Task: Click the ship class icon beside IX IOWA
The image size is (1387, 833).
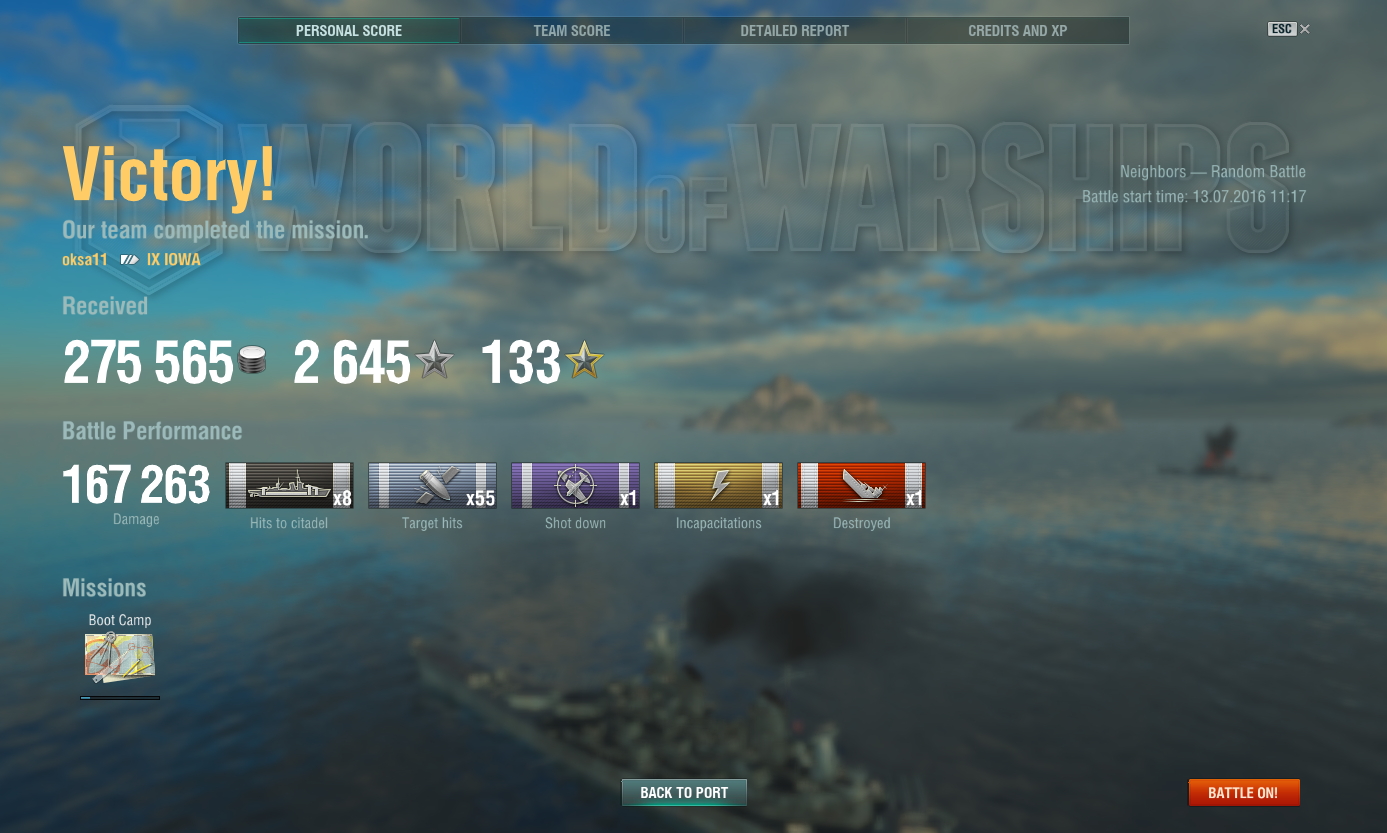Action: [129, 260]
